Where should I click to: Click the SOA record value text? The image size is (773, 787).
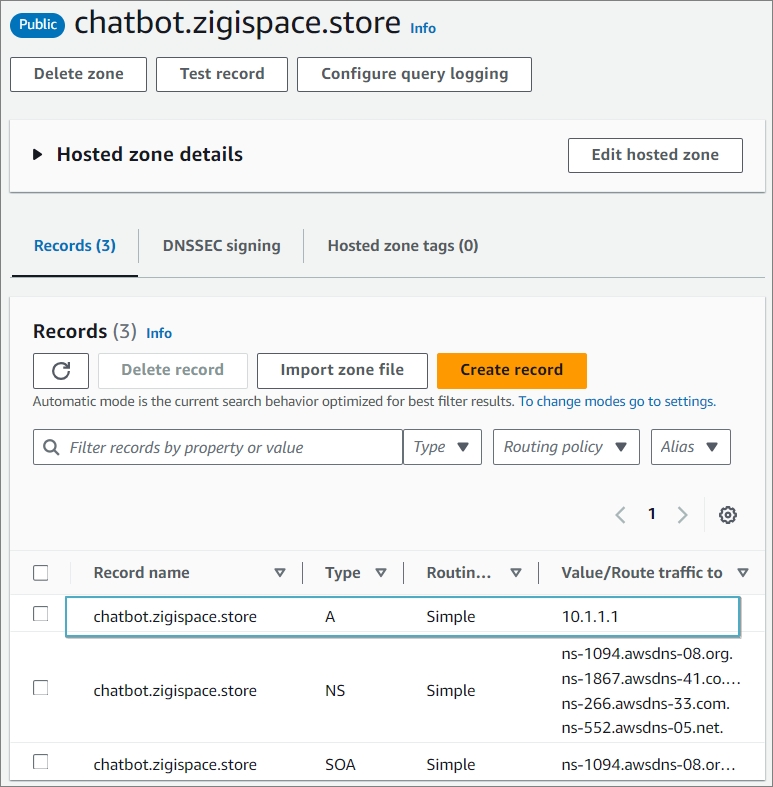tap(648, 764)
